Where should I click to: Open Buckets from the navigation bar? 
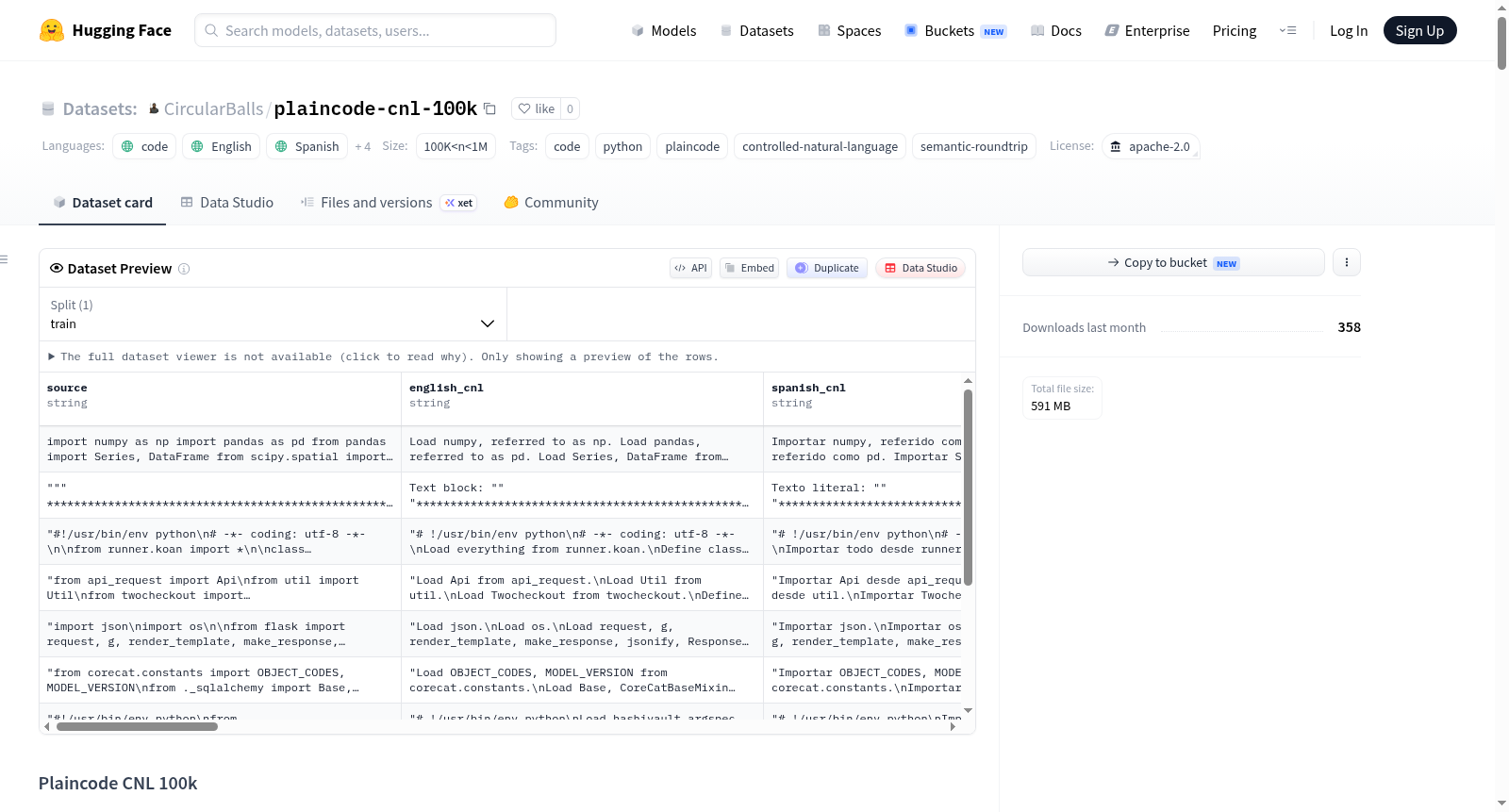pyautogui.click(x=955, y=30)
